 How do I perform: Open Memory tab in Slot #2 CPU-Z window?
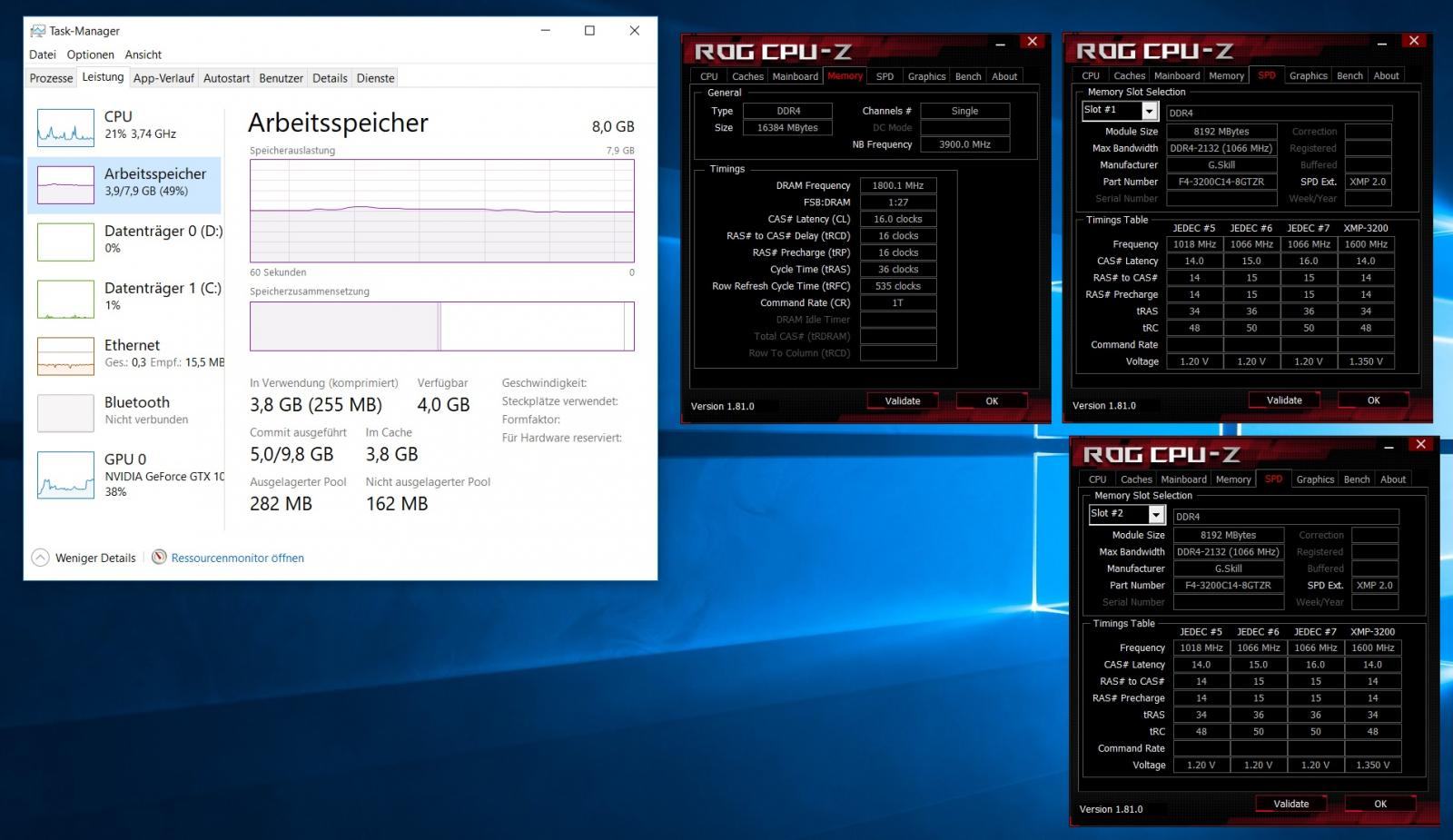(x=1233, y=479)
